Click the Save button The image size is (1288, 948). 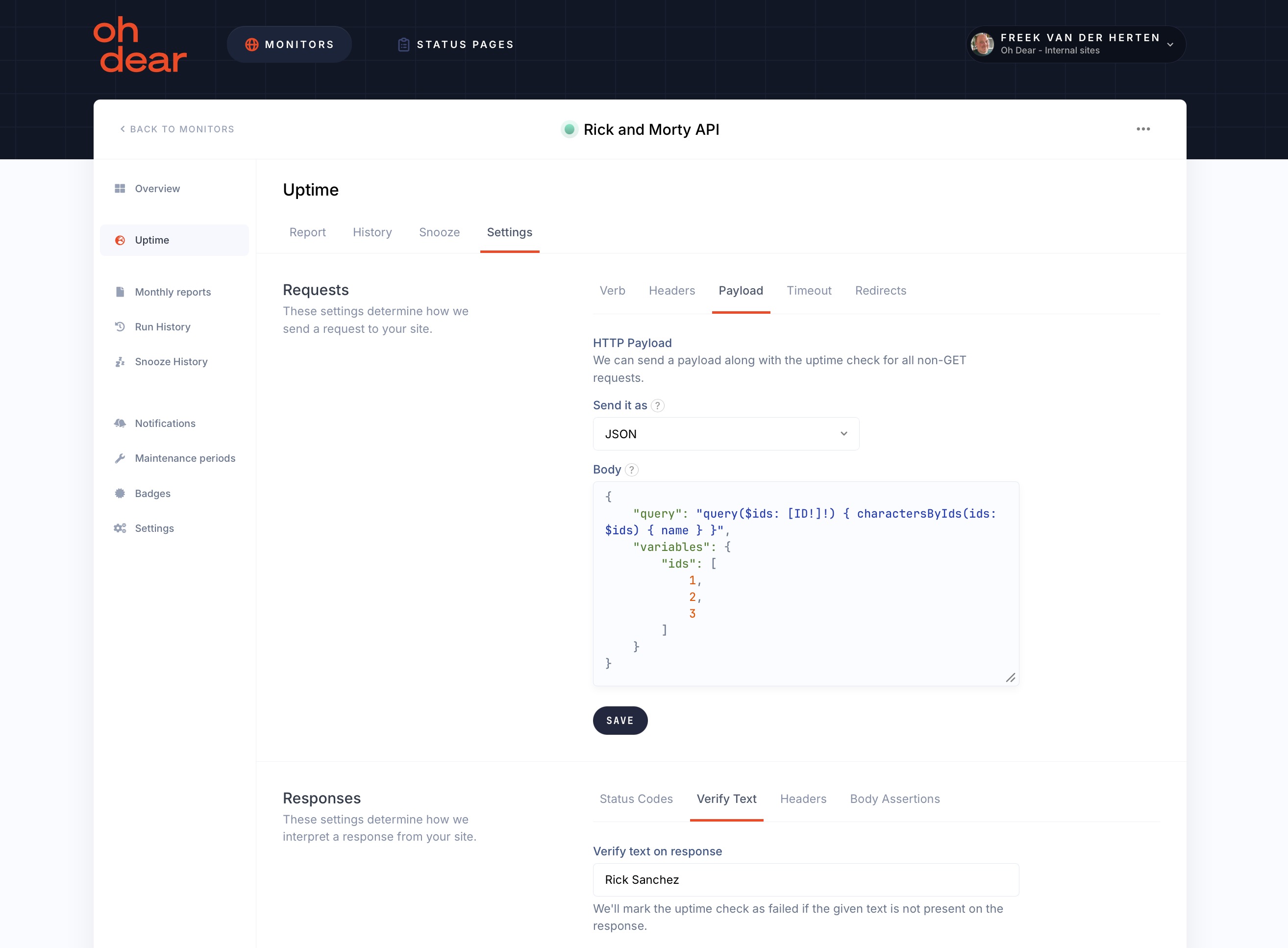coord(620,721)
